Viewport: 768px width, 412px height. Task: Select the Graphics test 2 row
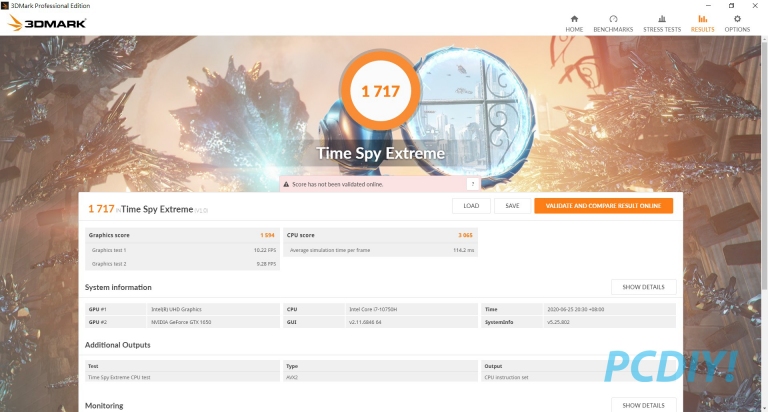[x=182, y=264]
